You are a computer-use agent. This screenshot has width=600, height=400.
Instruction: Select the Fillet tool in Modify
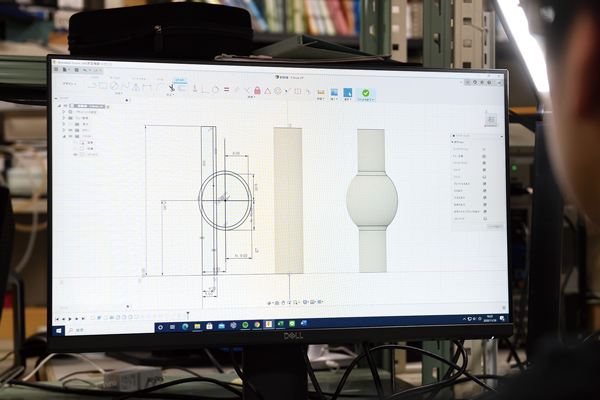pyautogui.click(x=160, y=87)
